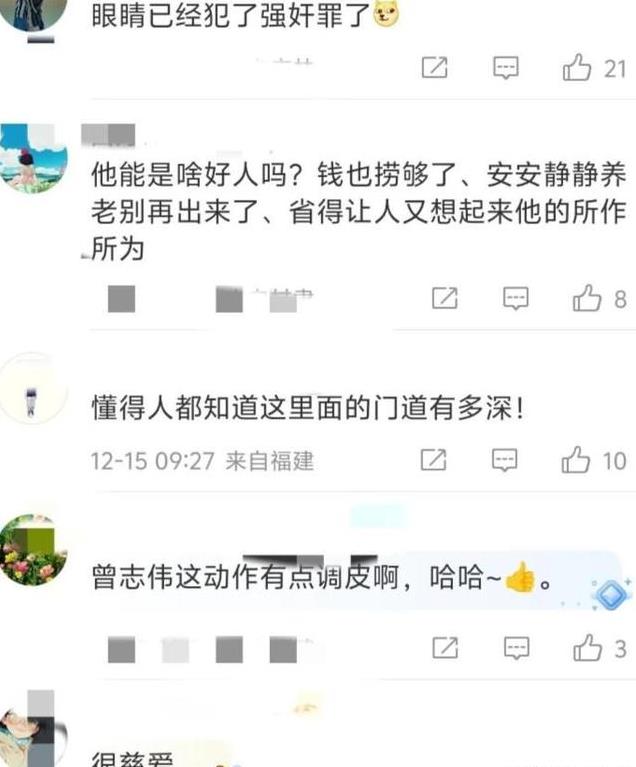
Task: Reply to the comment starting 他能是啥好人吗
Action: (x=516, y=298)
